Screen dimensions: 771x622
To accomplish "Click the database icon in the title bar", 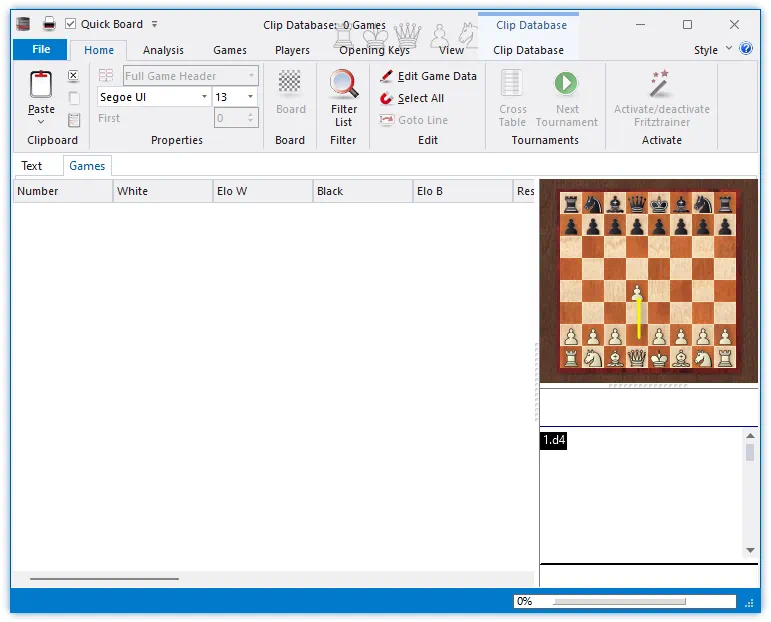I will point(23,24).
